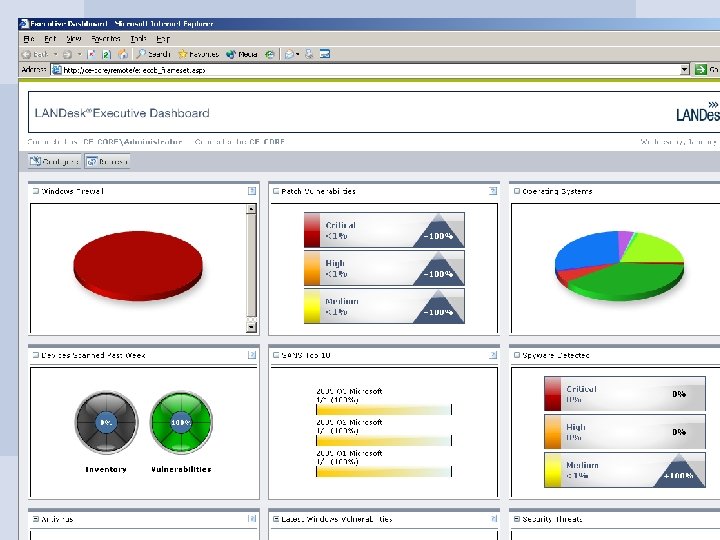Open the Help menu

pyautogui.click(x=163, y=39)
